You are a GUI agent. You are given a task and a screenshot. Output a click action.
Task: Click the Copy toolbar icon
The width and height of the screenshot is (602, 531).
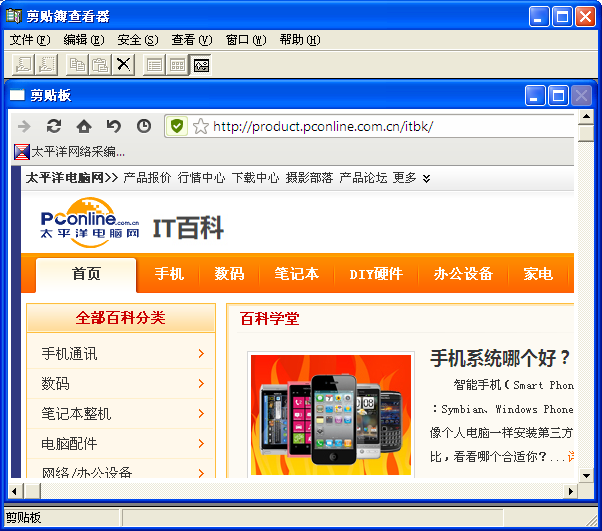pos(77,65)
